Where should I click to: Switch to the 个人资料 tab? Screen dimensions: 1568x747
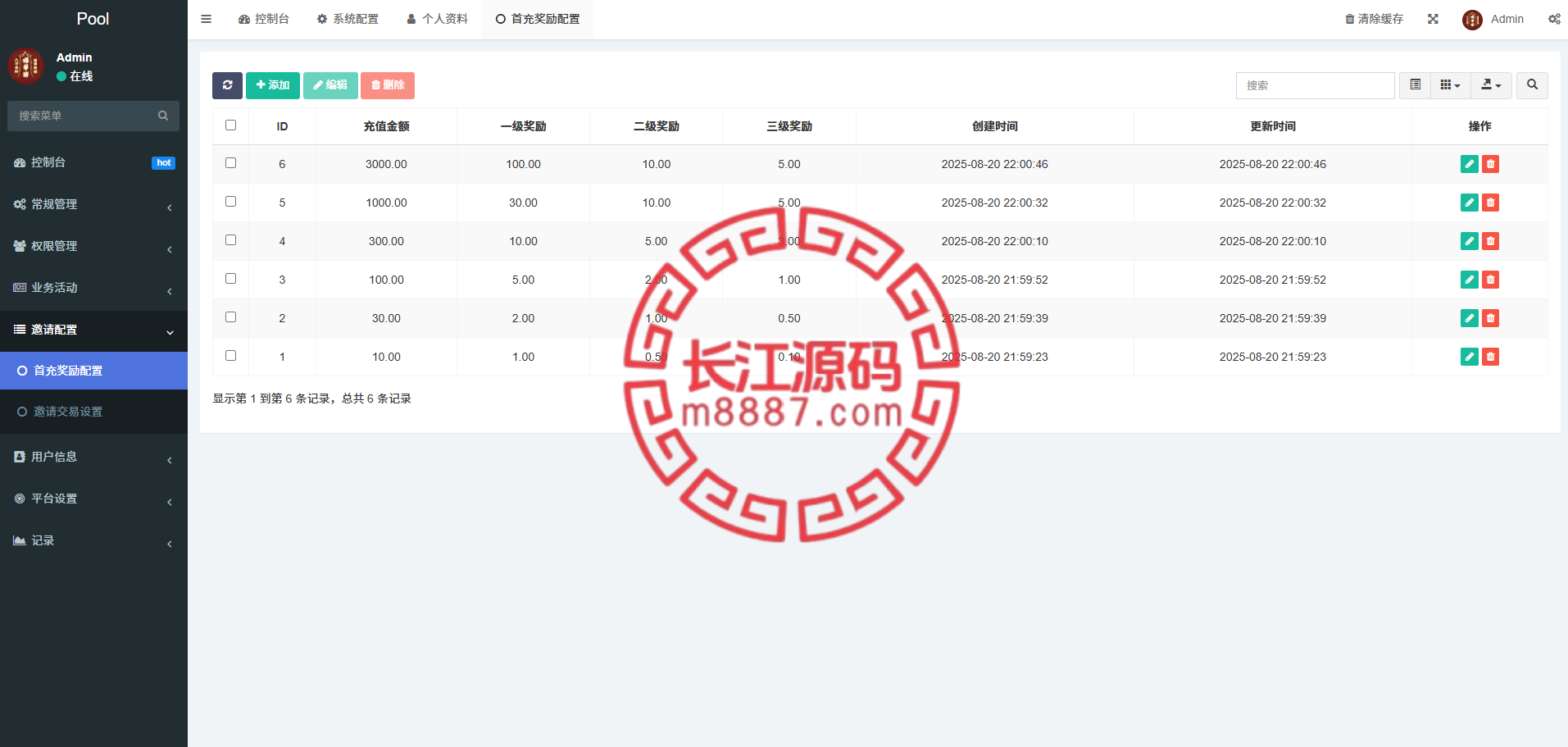437,19
